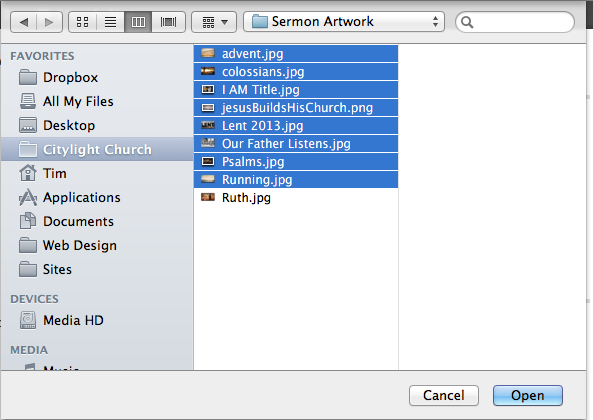Click the Cancel button
This screenshot has height=420, width=593.
444,395
